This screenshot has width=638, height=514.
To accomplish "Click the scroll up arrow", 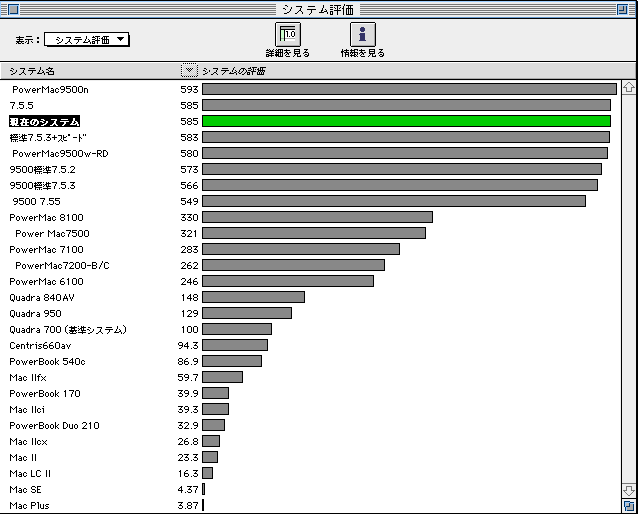I will click(x=629, y=87).
